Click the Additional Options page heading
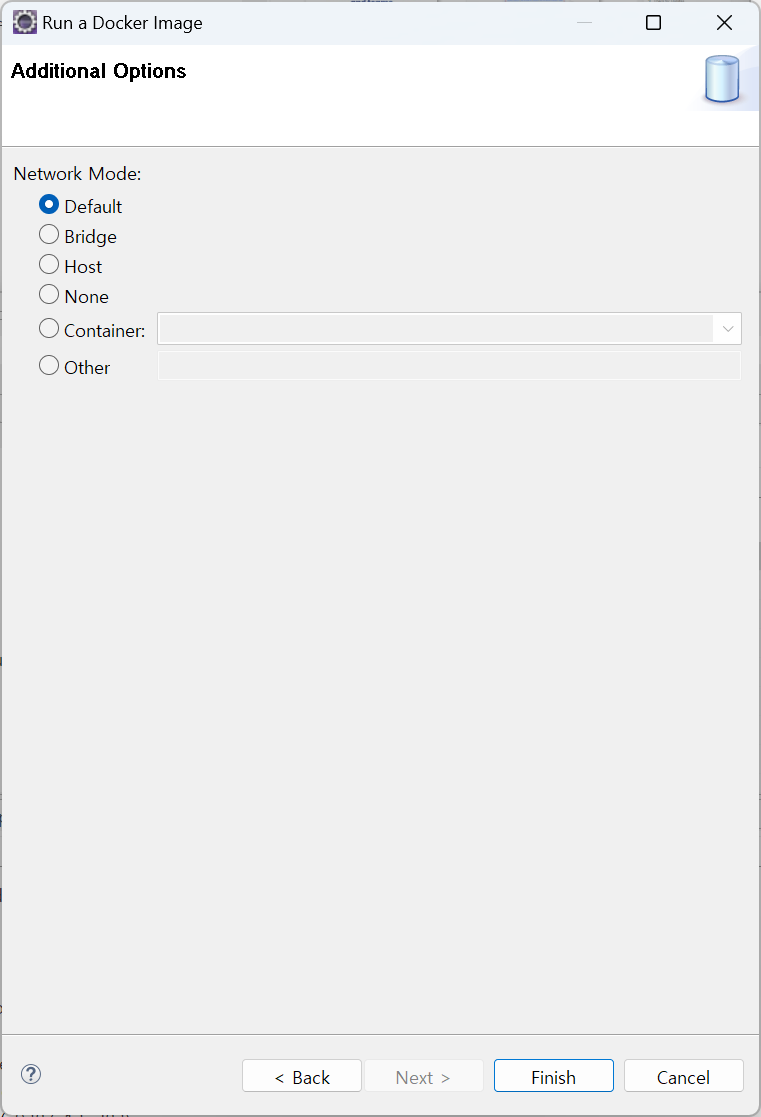 99,71
